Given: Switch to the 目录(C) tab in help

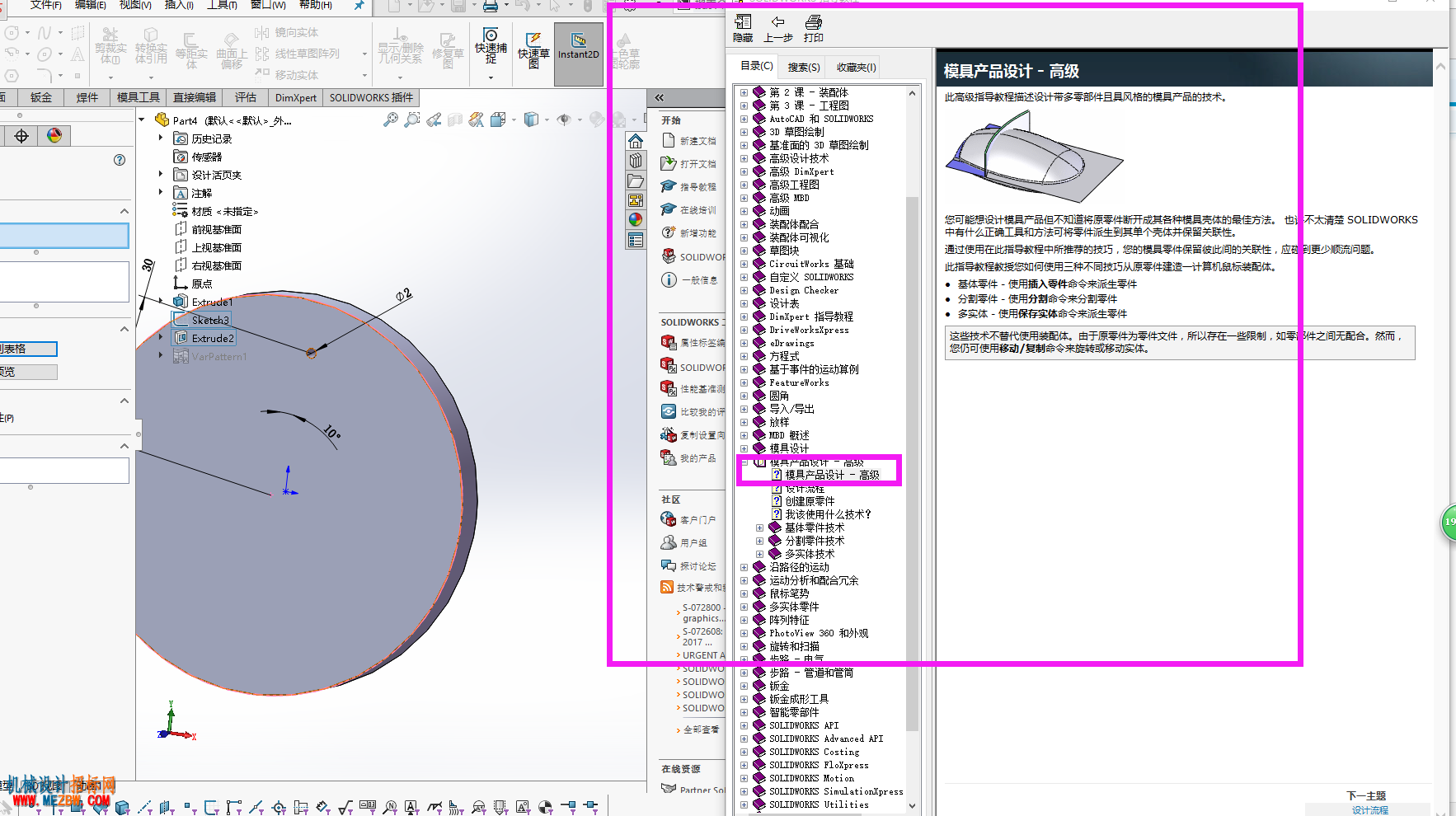Looking at the screenshot, I should pos(756,66).
